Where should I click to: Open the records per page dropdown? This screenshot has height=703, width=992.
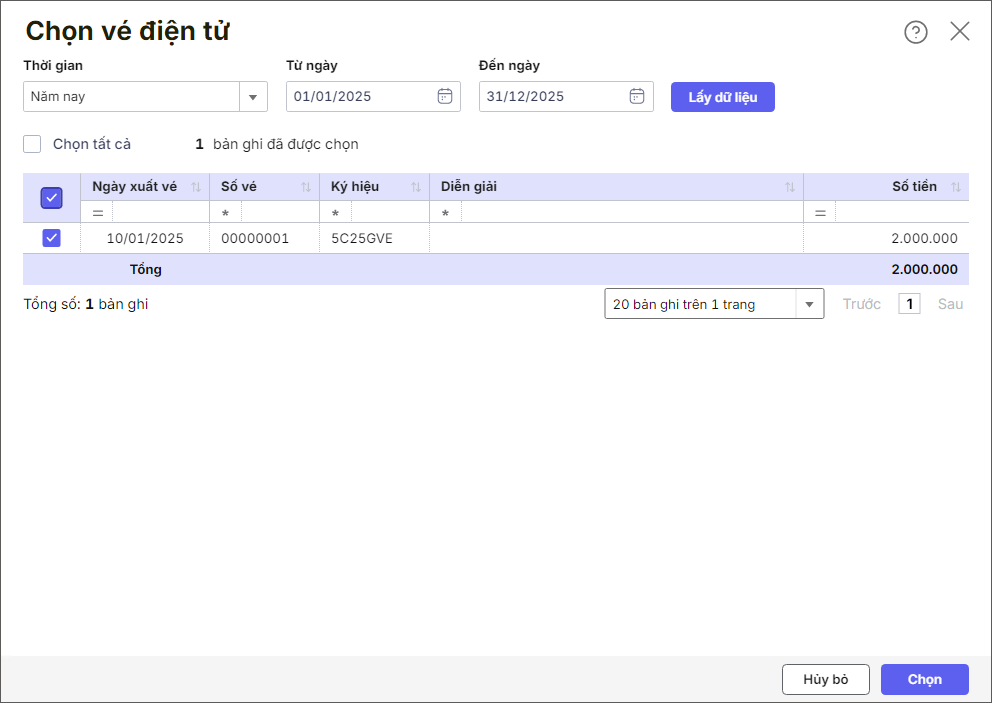(809, 304)
